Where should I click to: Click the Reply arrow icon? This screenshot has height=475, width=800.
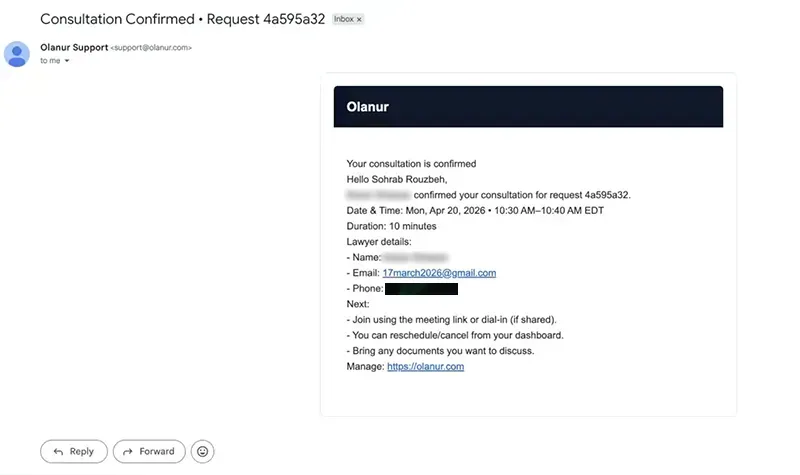point(59,452)
